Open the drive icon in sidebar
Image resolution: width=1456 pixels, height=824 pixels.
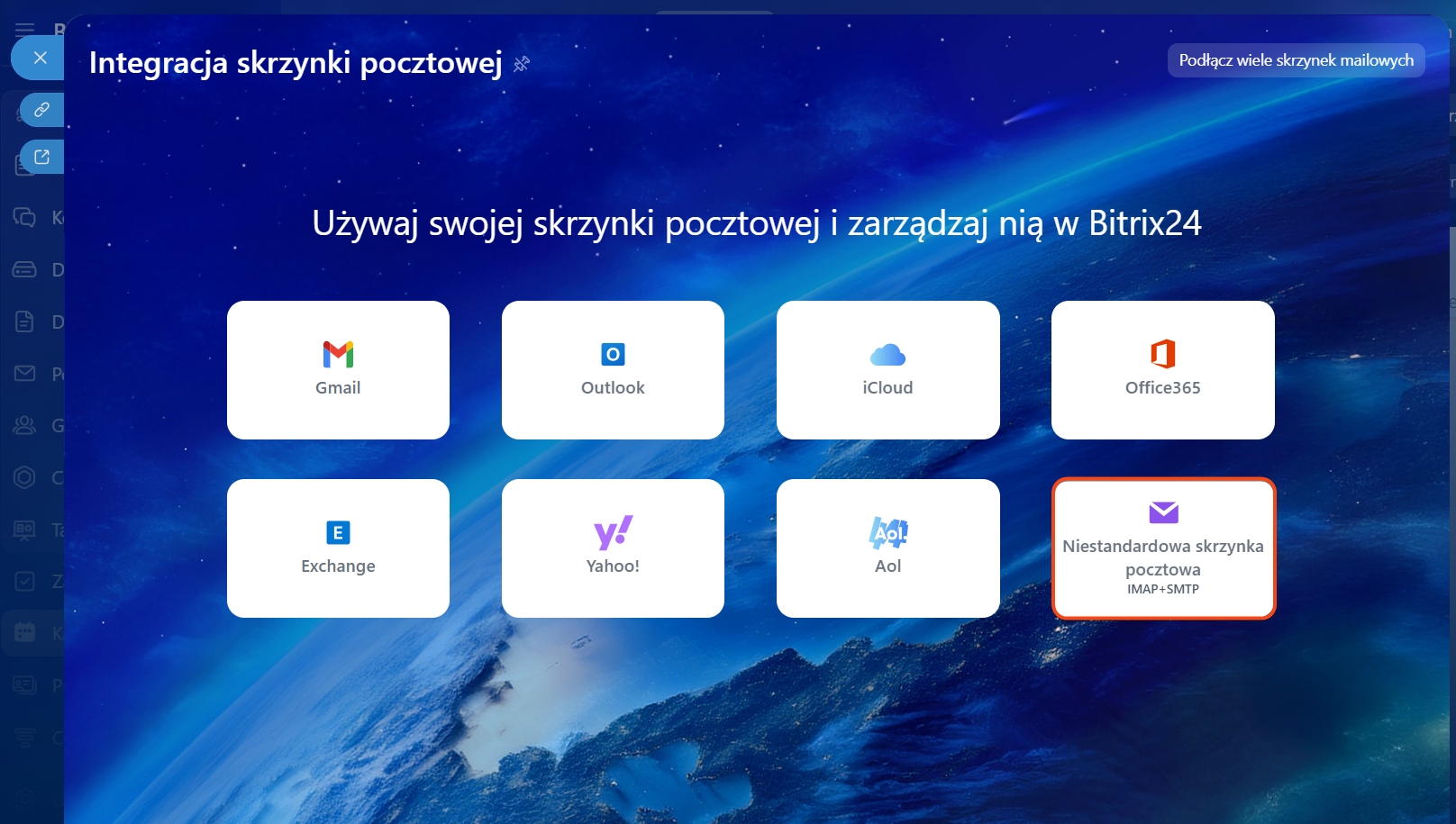tap(24, 269)
